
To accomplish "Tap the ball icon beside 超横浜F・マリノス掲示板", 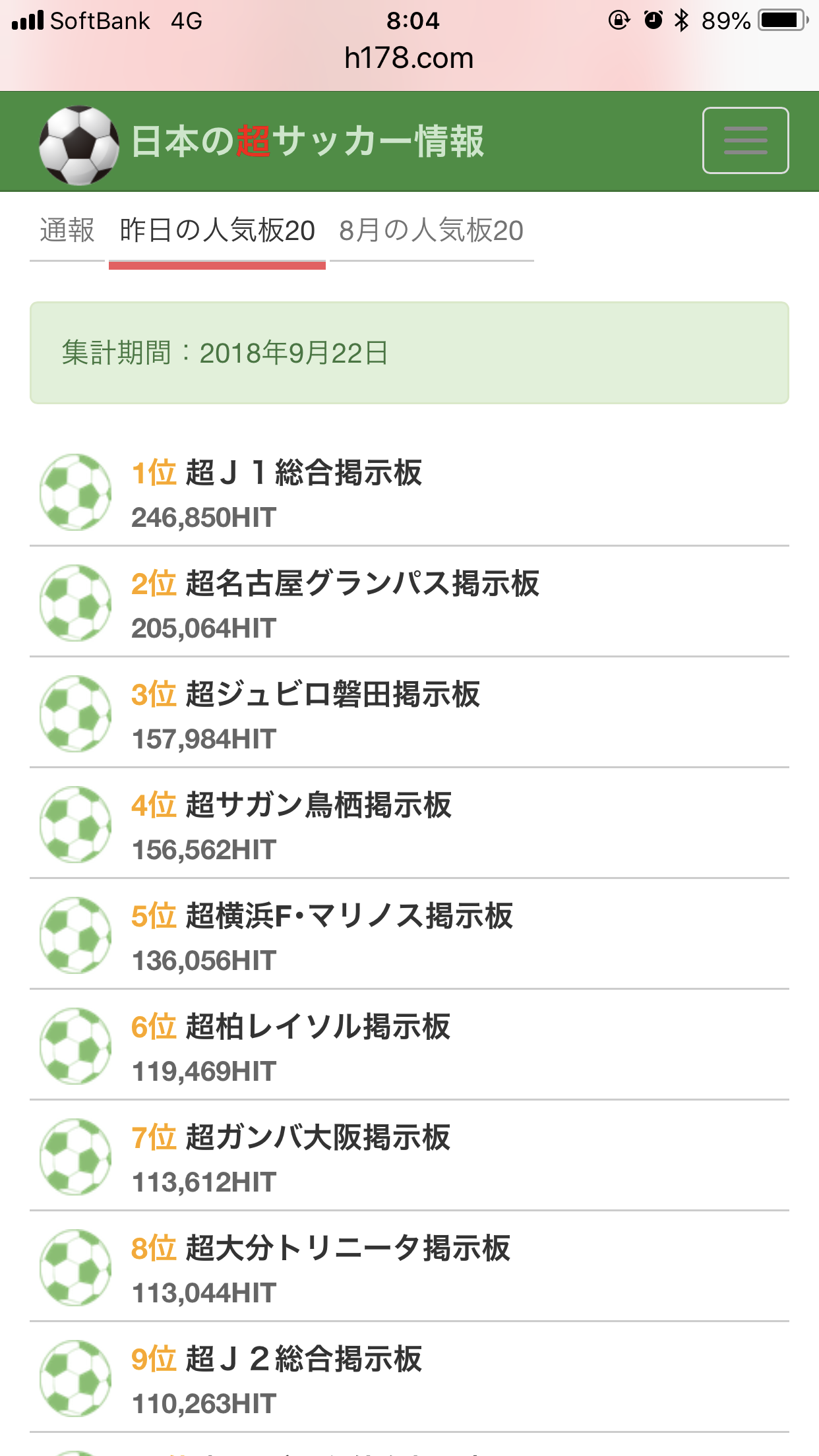I will click(x=75, y=935).
